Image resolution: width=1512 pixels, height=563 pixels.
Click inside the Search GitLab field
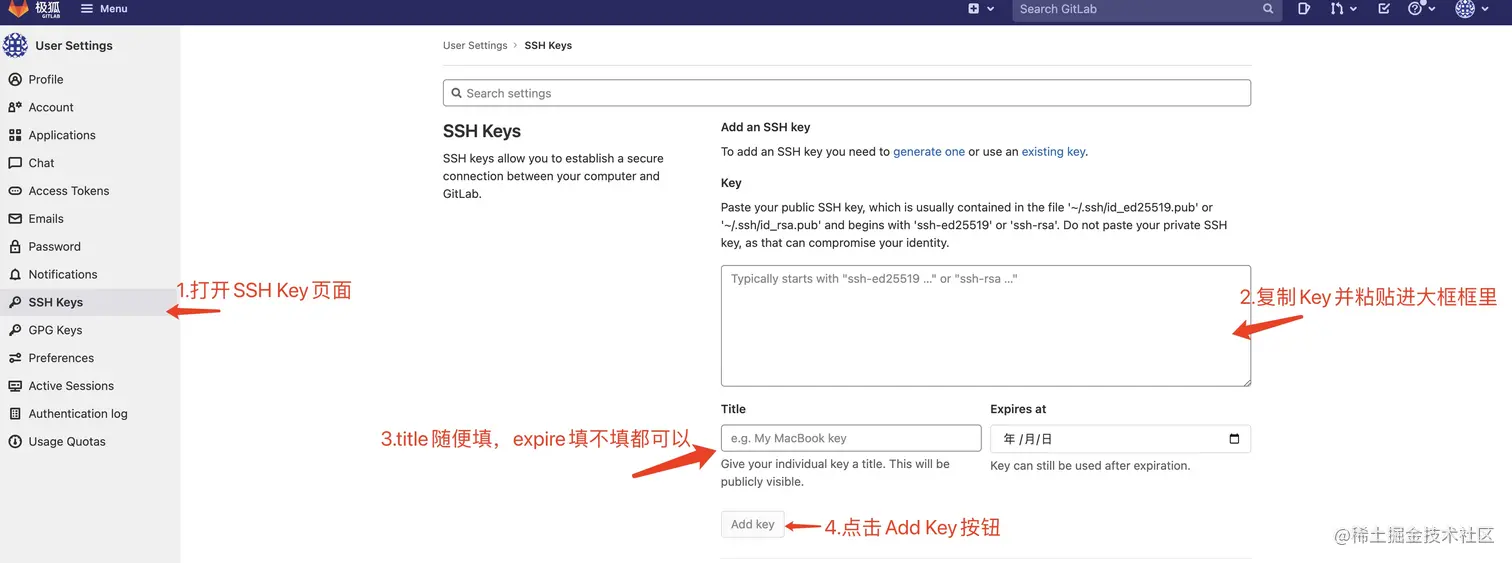pos(1146,9)
